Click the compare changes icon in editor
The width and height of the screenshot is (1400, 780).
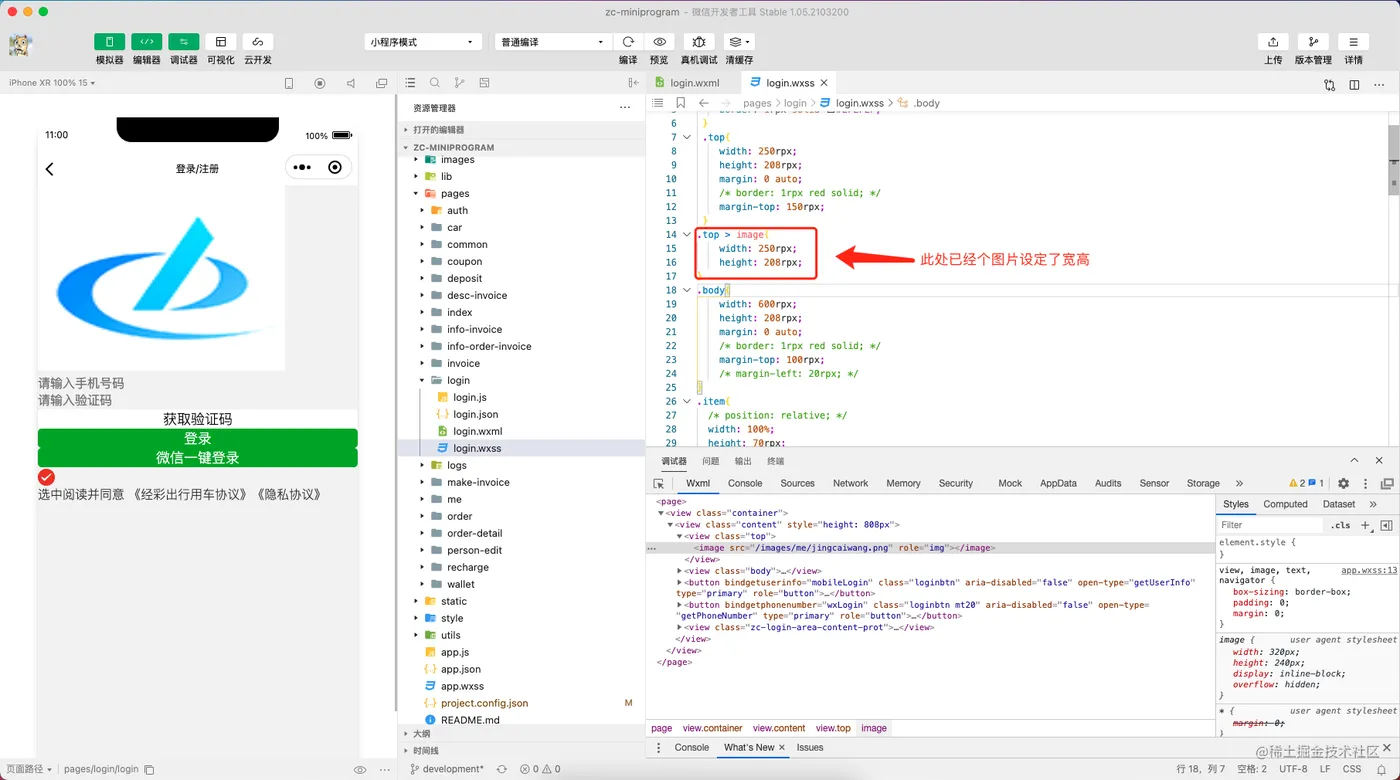1329,85
